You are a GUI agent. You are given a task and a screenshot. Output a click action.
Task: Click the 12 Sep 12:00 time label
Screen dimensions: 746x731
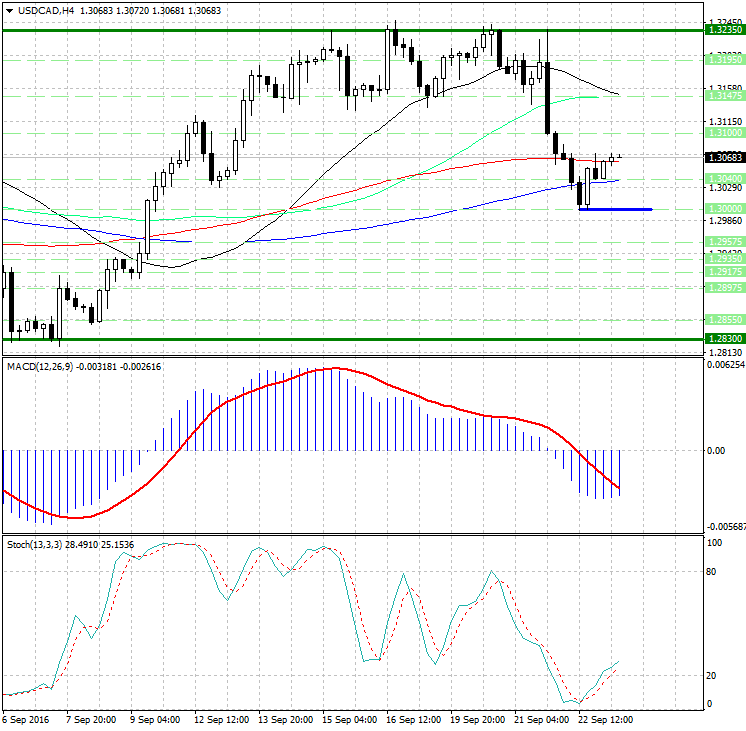click(x=220, y=719)
